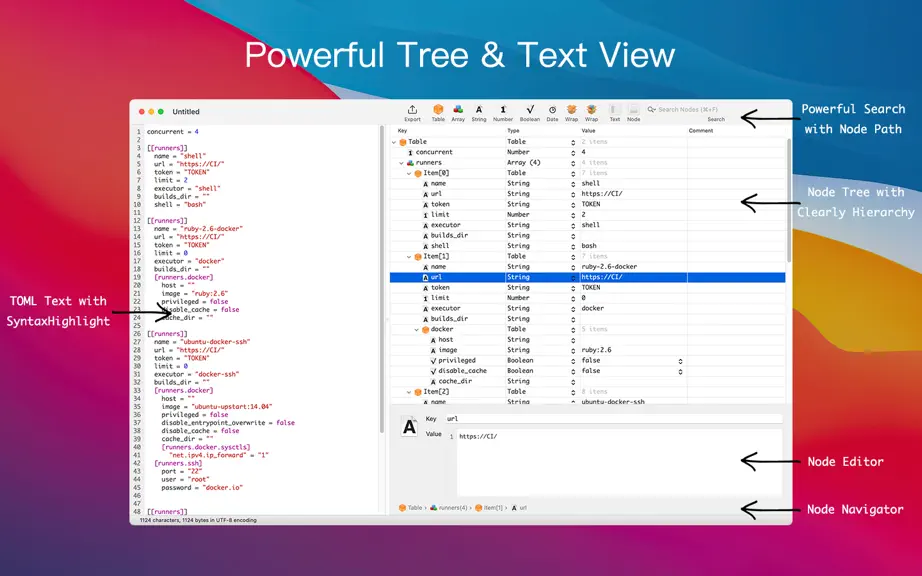Collapse the docker table node

pyautogui.click(x=417, y=330)
